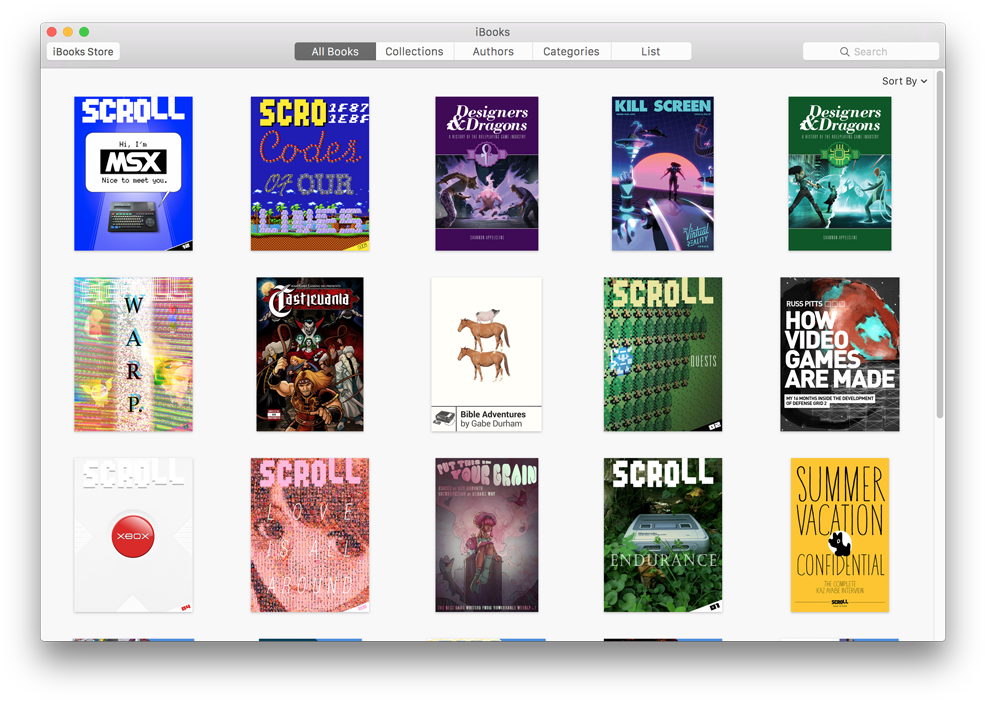Open the Scroll WARP. issue cover
Screen dimensions: 985x702
tap(133, 354)
